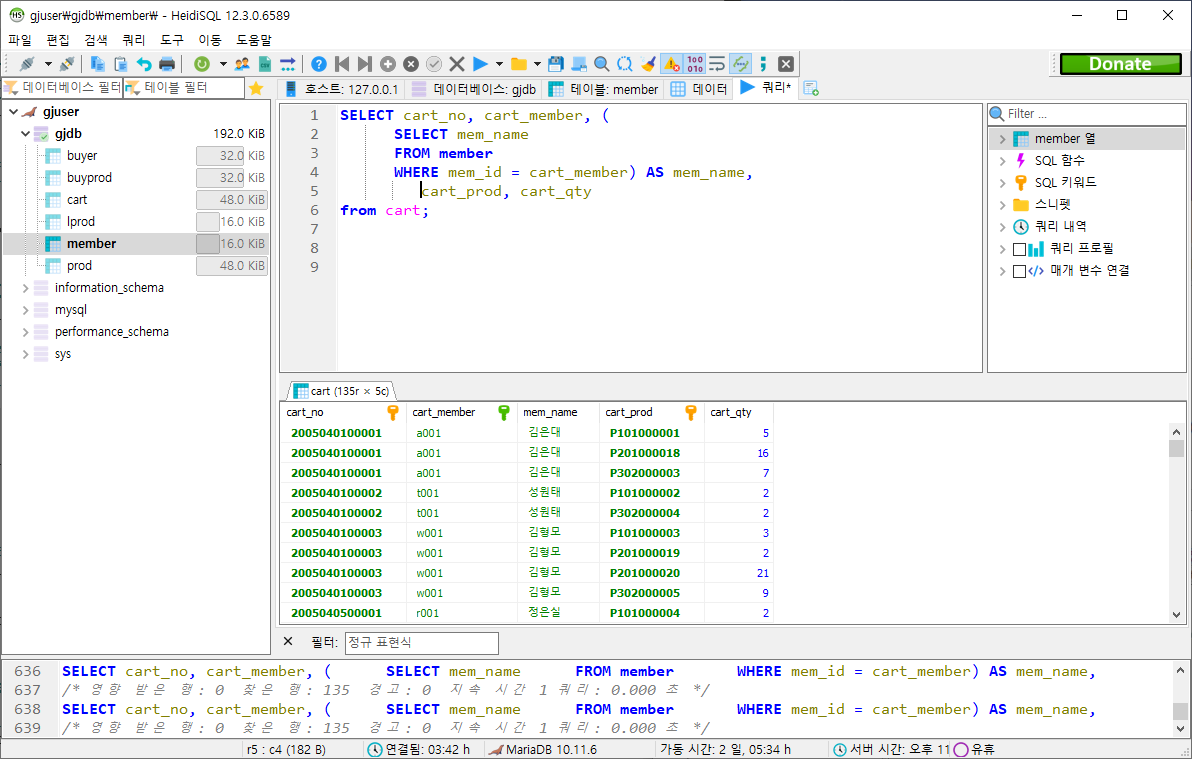Click the yellow favorites star icon
This screenshot has height=759, width=1192.
point(256,88)
